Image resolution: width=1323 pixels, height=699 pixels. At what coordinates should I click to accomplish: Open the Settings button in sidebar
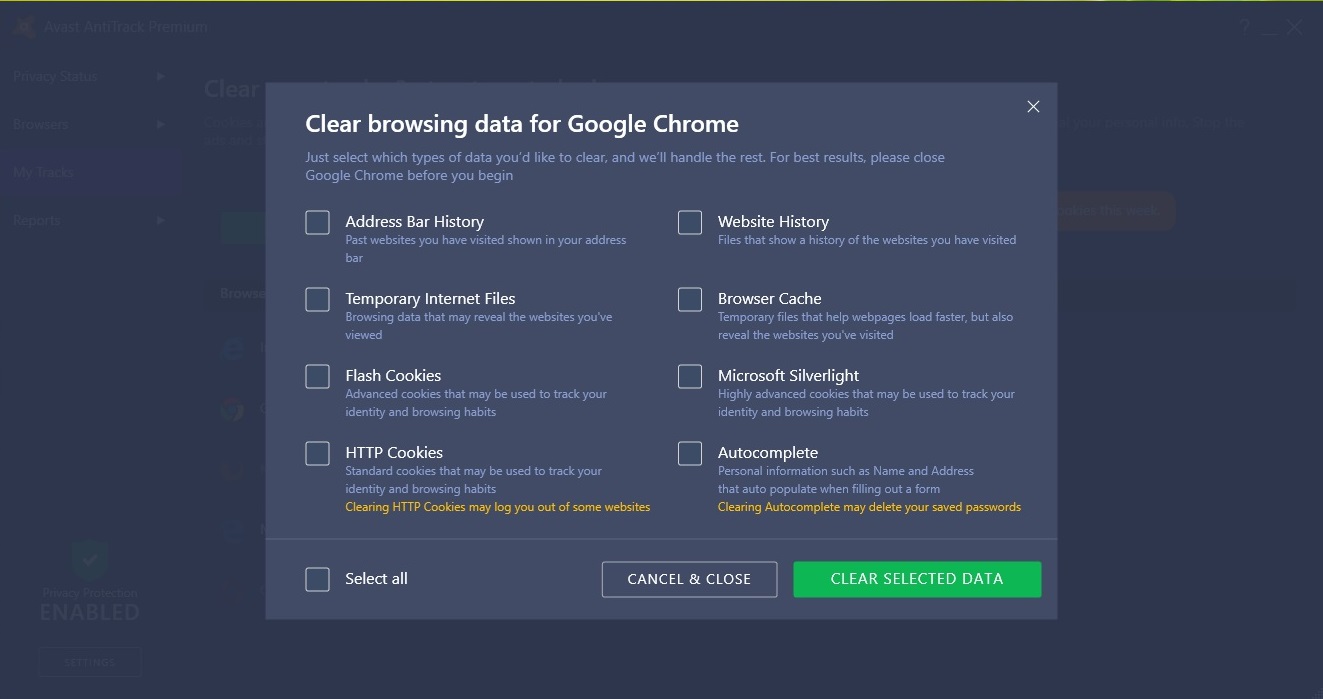(90, 662)
